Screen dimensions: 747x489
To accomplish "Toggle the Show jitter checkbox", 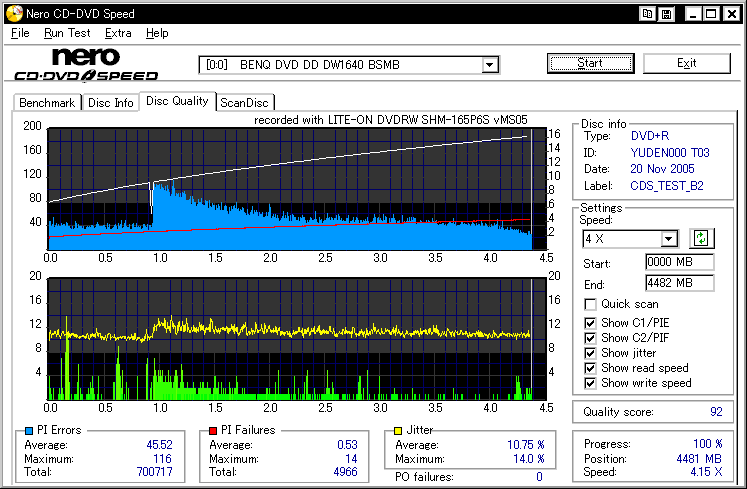I will click(591, 353).
